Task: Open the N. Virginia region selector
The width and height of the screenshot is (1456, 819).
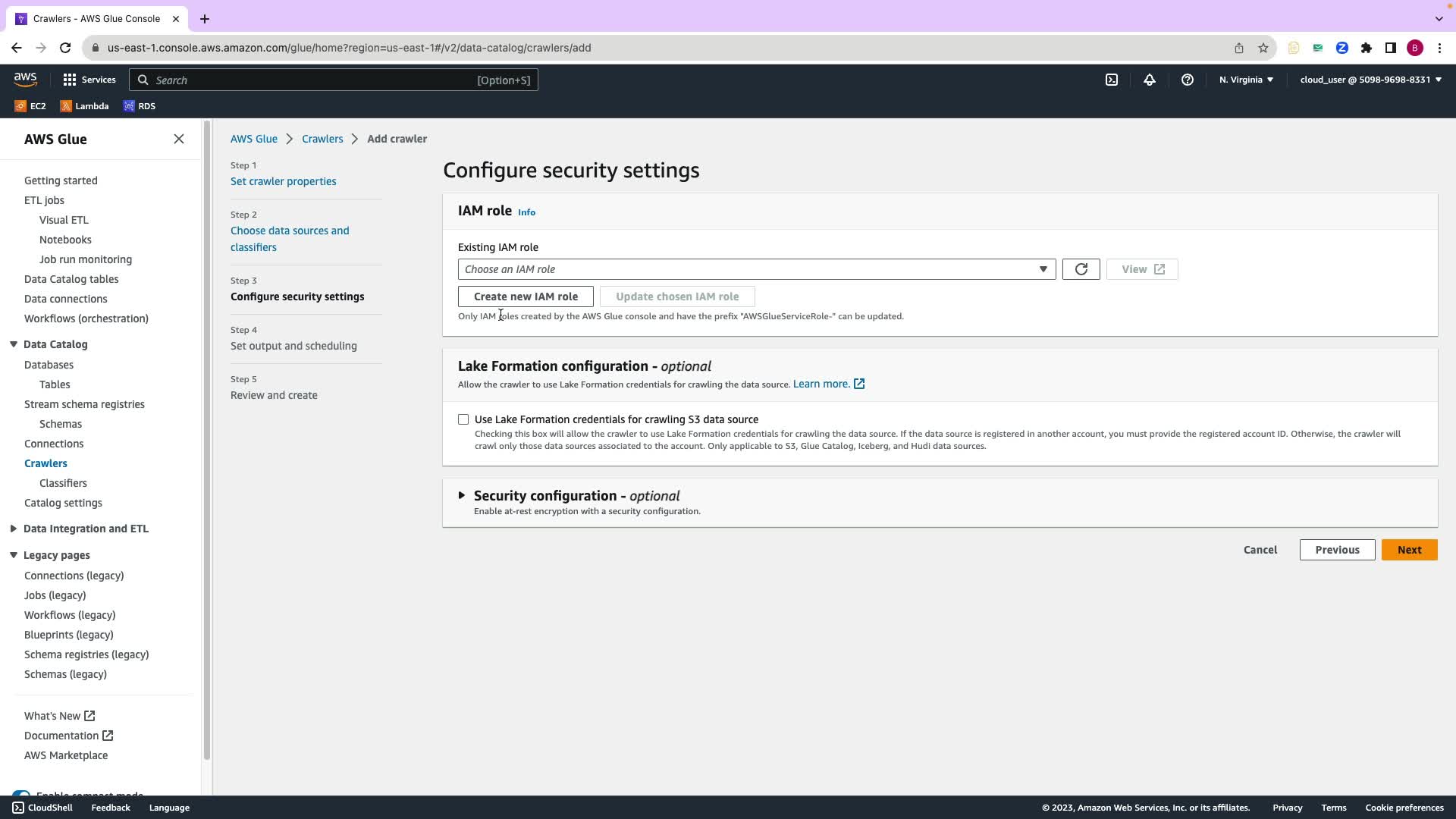Action: click(1246, 80)
